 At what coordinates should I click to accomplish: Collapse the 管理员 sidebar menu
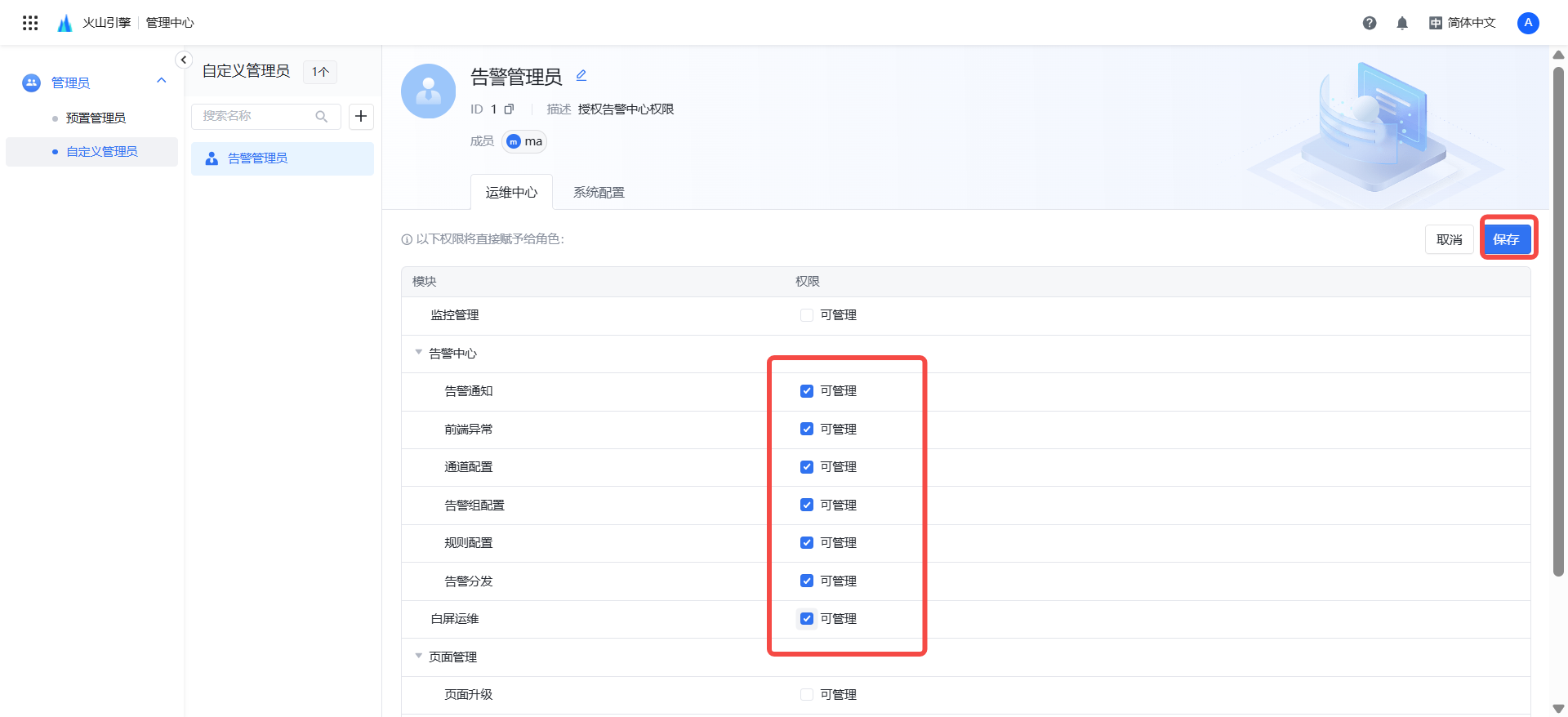[x=162, y=81]
